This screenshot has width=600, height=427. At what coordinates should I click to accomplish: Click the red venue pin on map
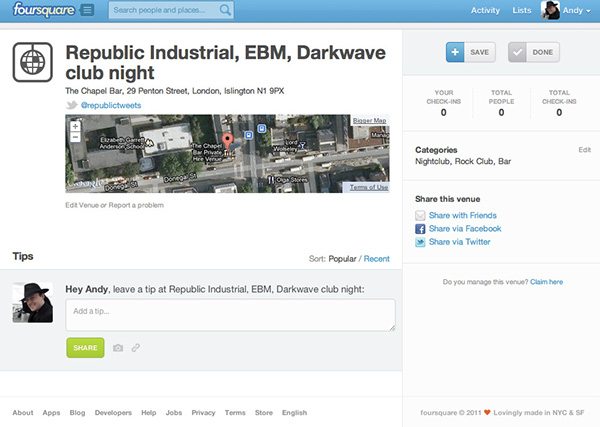(x=228, y=141)
